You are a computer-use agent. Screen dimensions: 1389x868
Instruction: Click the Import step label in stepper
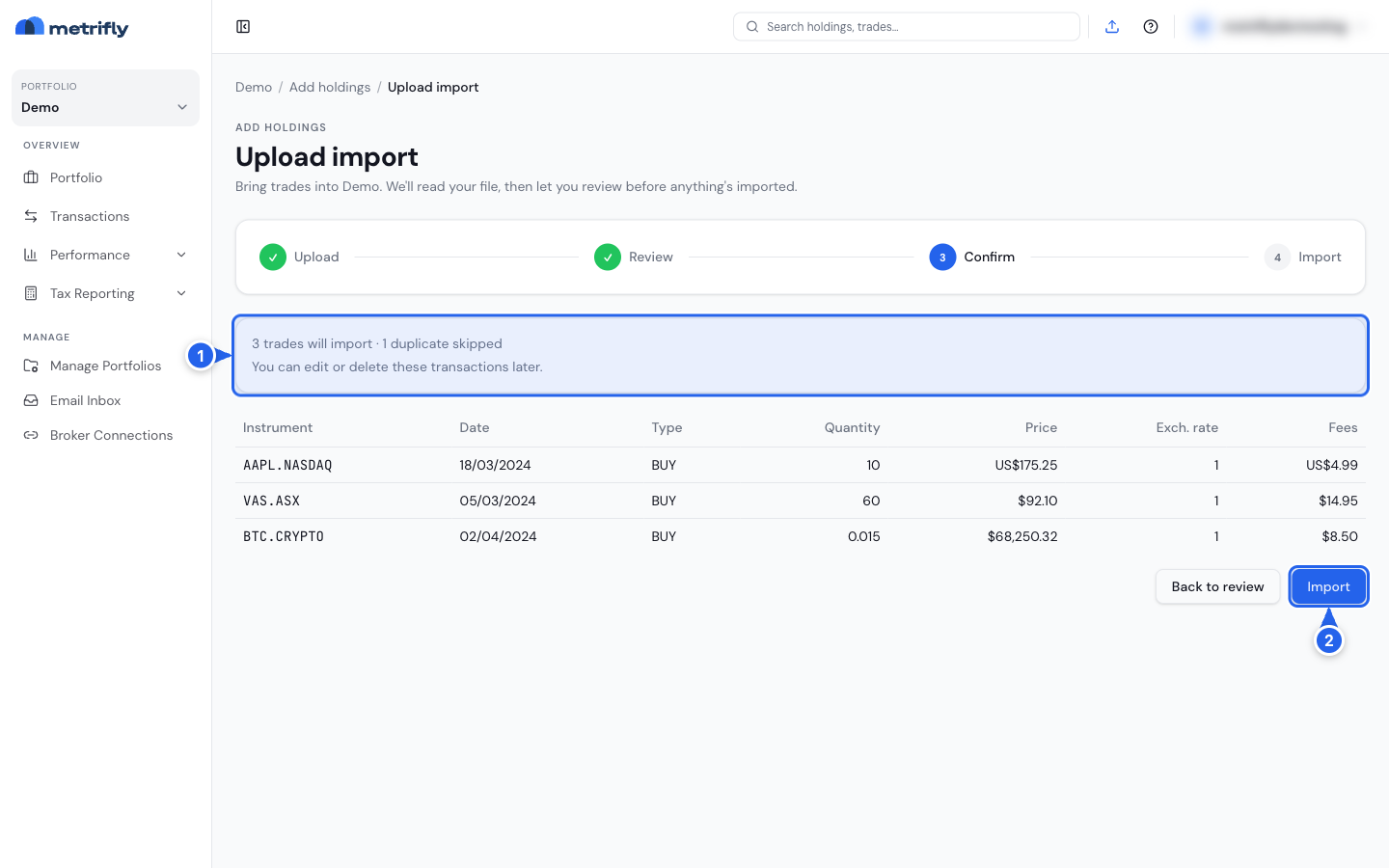tap(1320, 258)
